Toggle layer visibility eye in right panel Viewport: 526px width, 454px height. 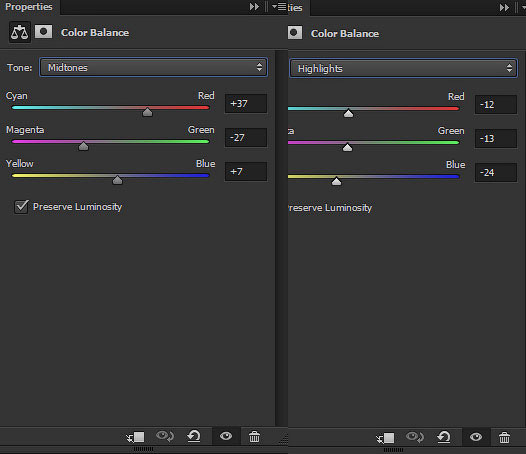click(x=476, y=437)
